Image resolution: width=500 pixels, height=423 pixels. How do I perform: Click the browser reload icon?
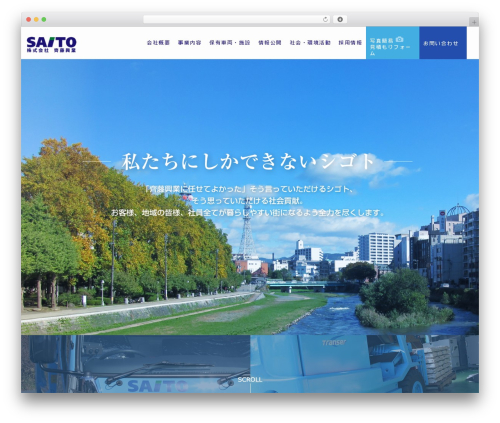pos(325,20)
